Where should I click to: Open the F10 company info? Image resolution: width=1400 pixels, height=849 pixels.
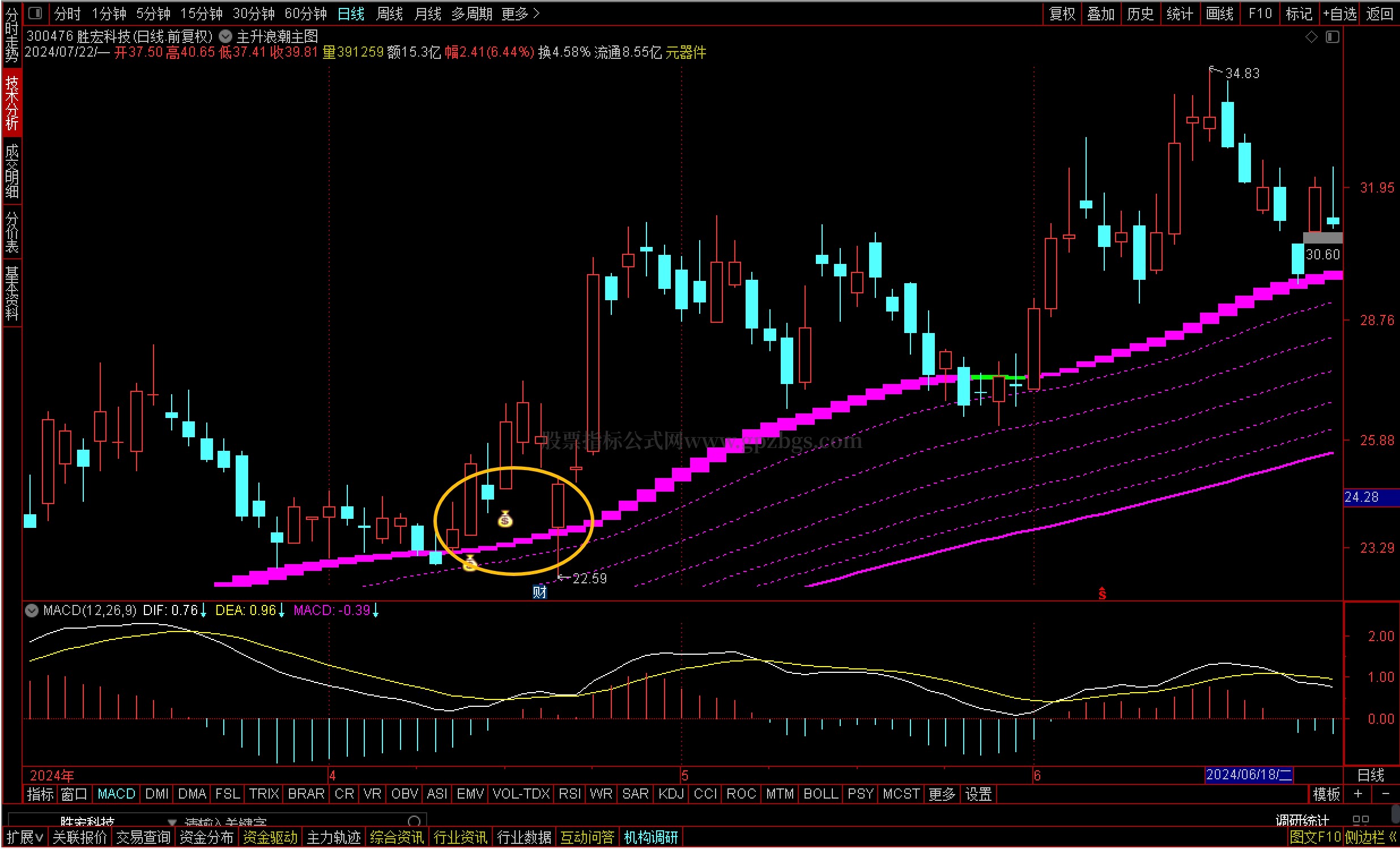click(x=1259, y=13)
